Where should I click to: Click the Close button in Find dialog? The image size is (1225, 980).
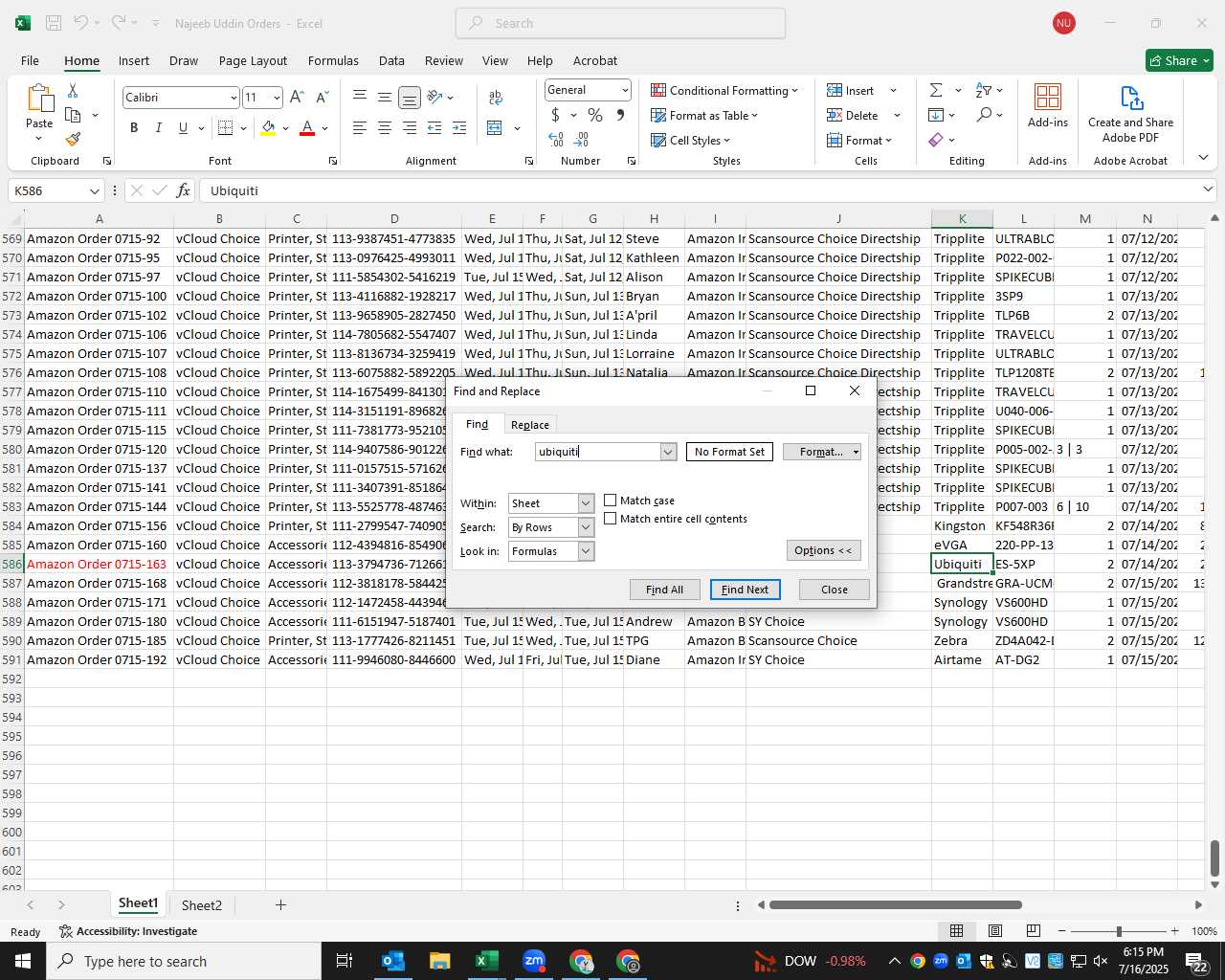tap(835, 590)
